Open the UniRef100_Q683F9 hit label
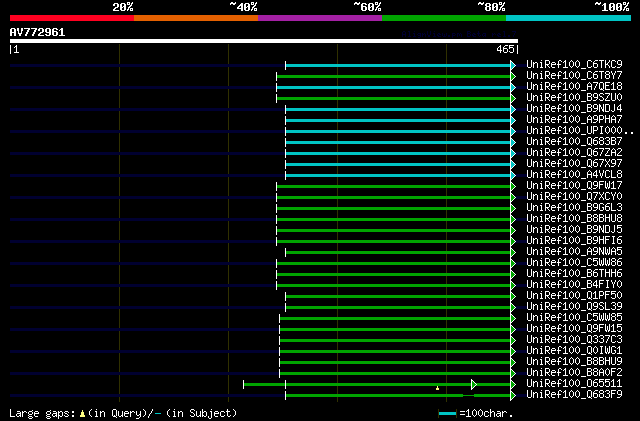Screen dimensions: 640x421 [574, 395]
